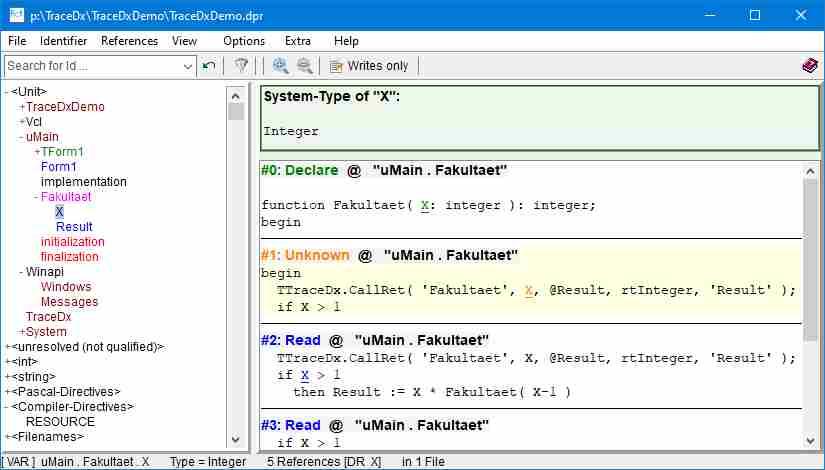Click 'Type = Integer' in status bar
The width and height of the screenshot is (825, 470).
[208, 462]
